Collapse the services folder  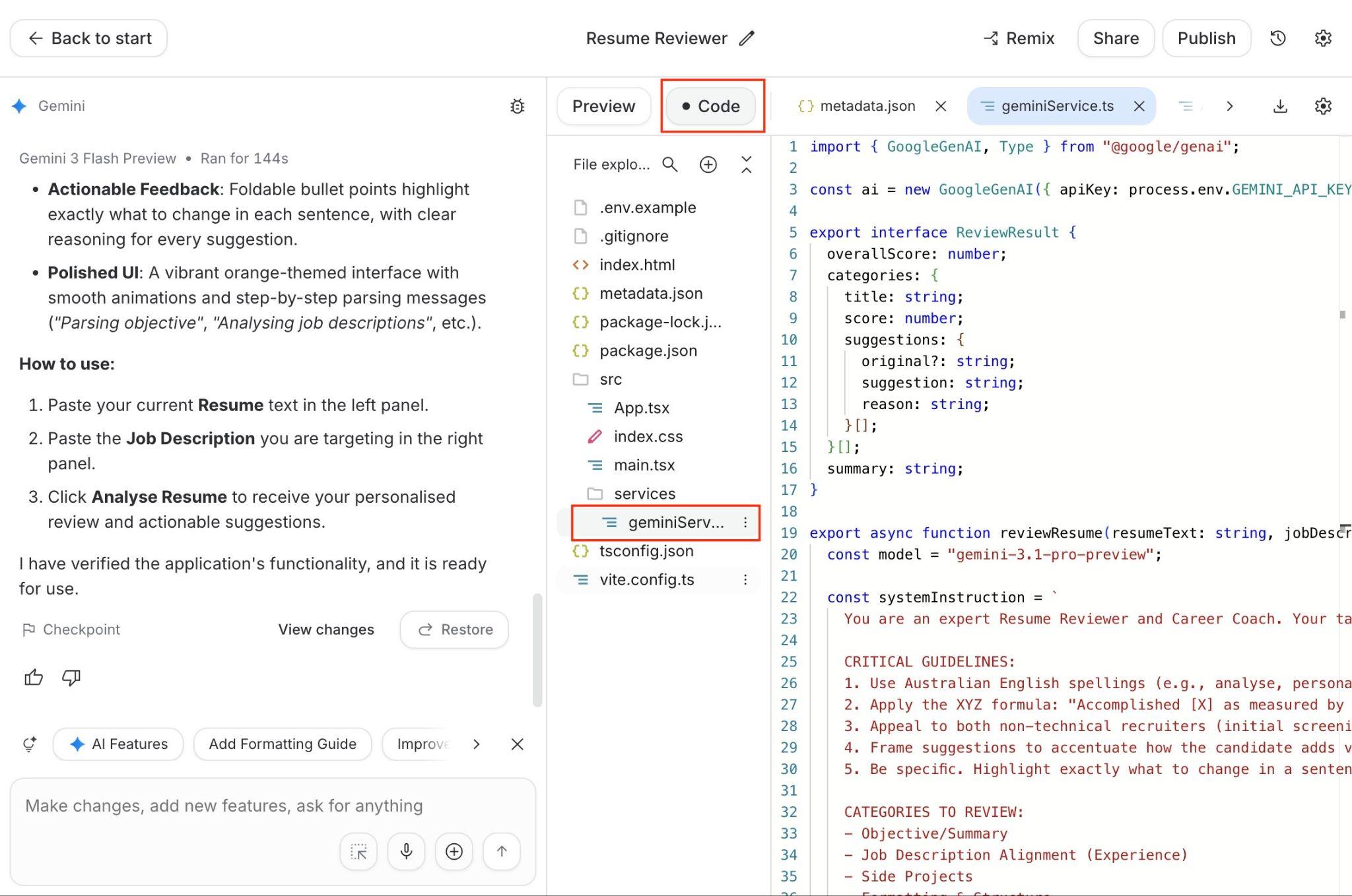tap(644, 494)
